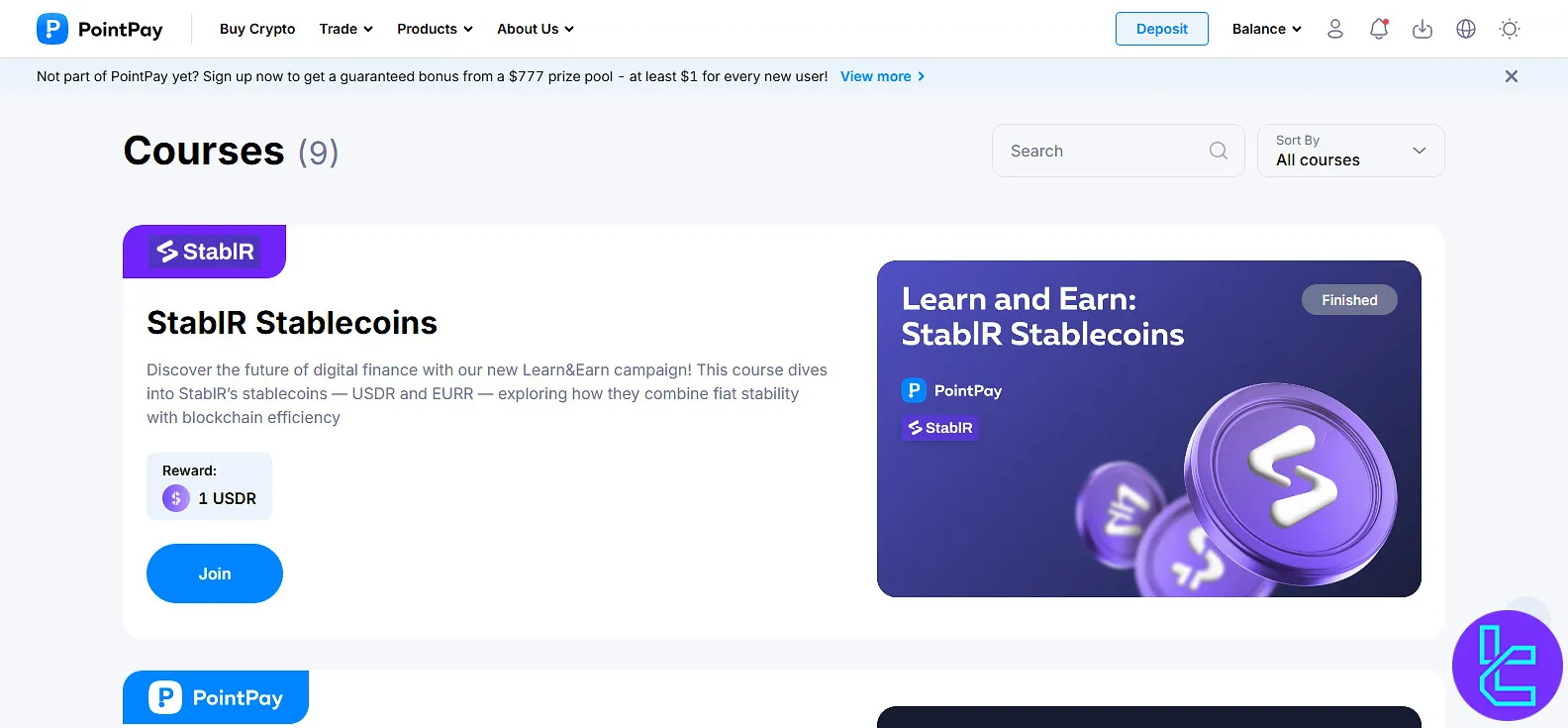Screen dimensions: 1568x728
Task: Click the Courses (9) heading
Action: (x=231, y=151)
